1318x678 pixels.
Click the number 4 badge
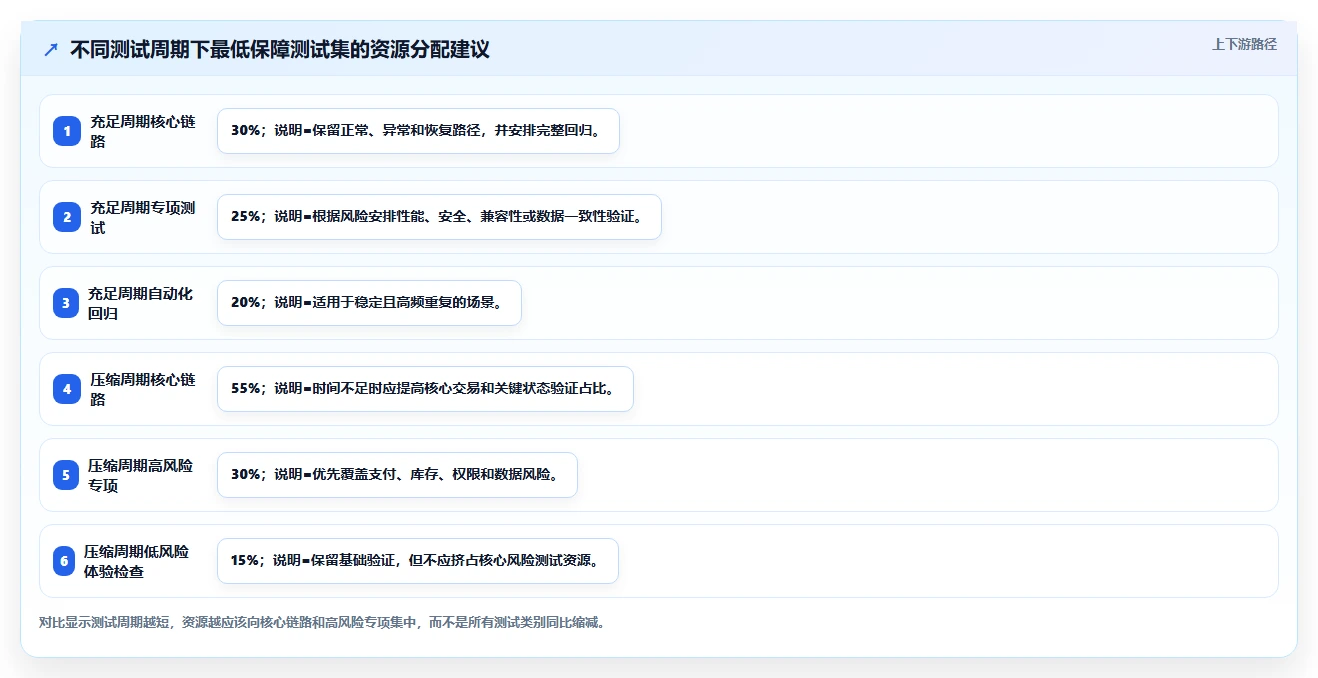(66, 389)
